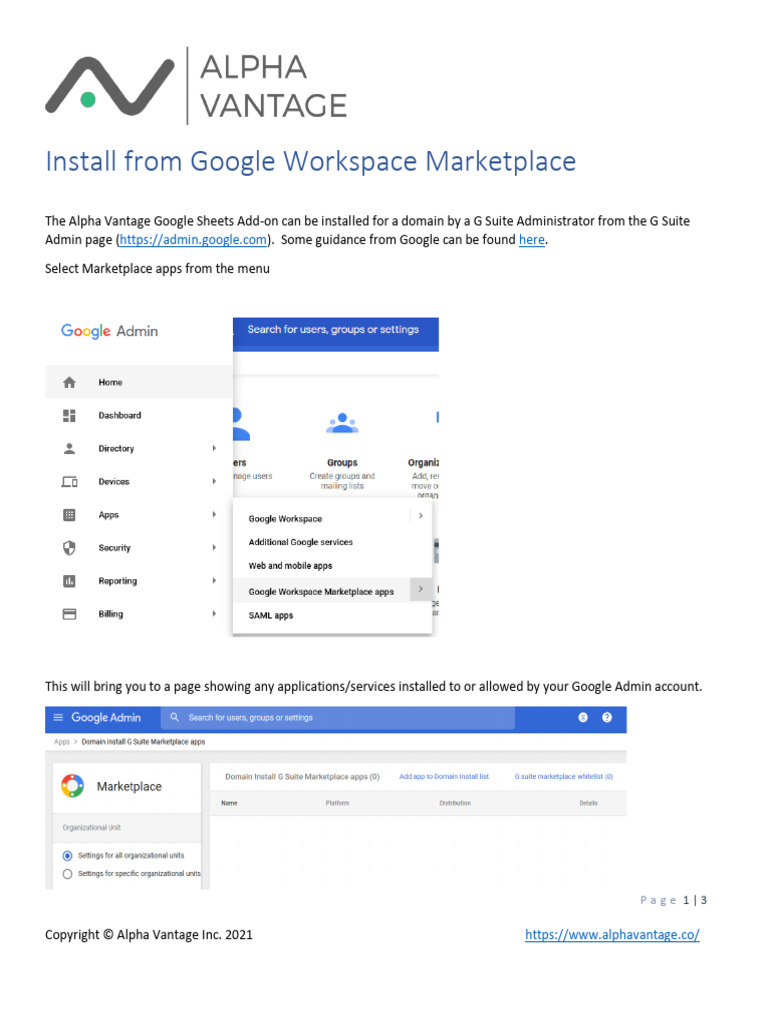Choose Google Workspace from the Apps flyout
Viewport: 768px width, 1024px height.
tap(285, 519)
